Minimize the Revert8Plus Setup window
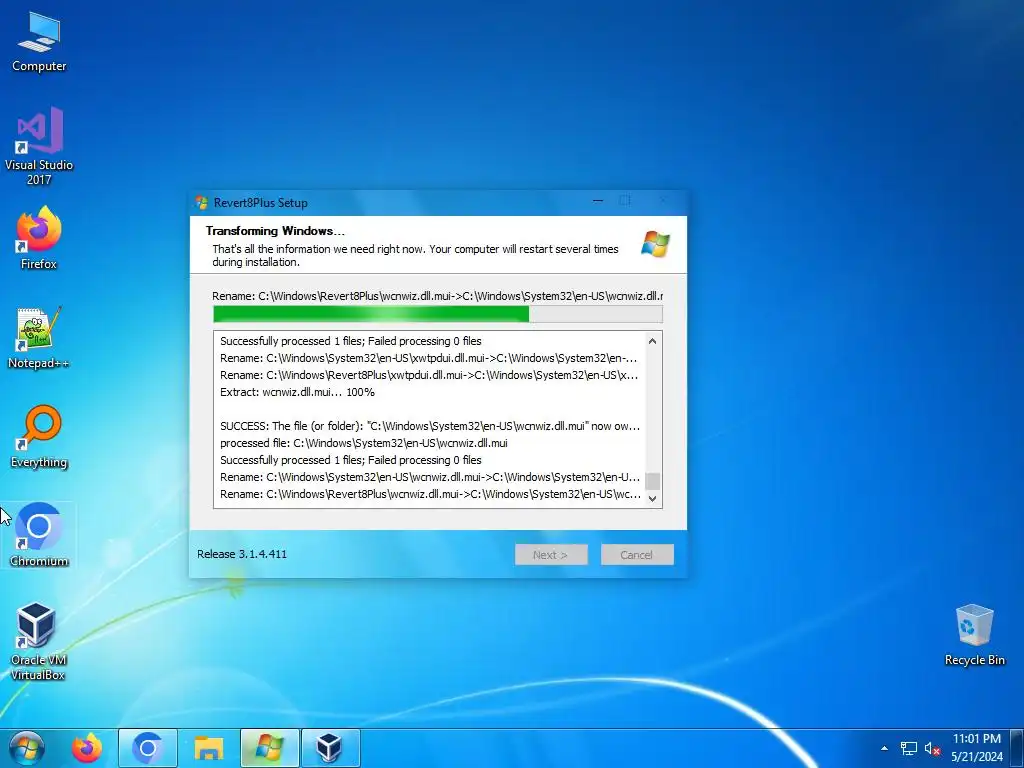The image size is (1024, 768). pyautogui.click(x=598, y=201)
